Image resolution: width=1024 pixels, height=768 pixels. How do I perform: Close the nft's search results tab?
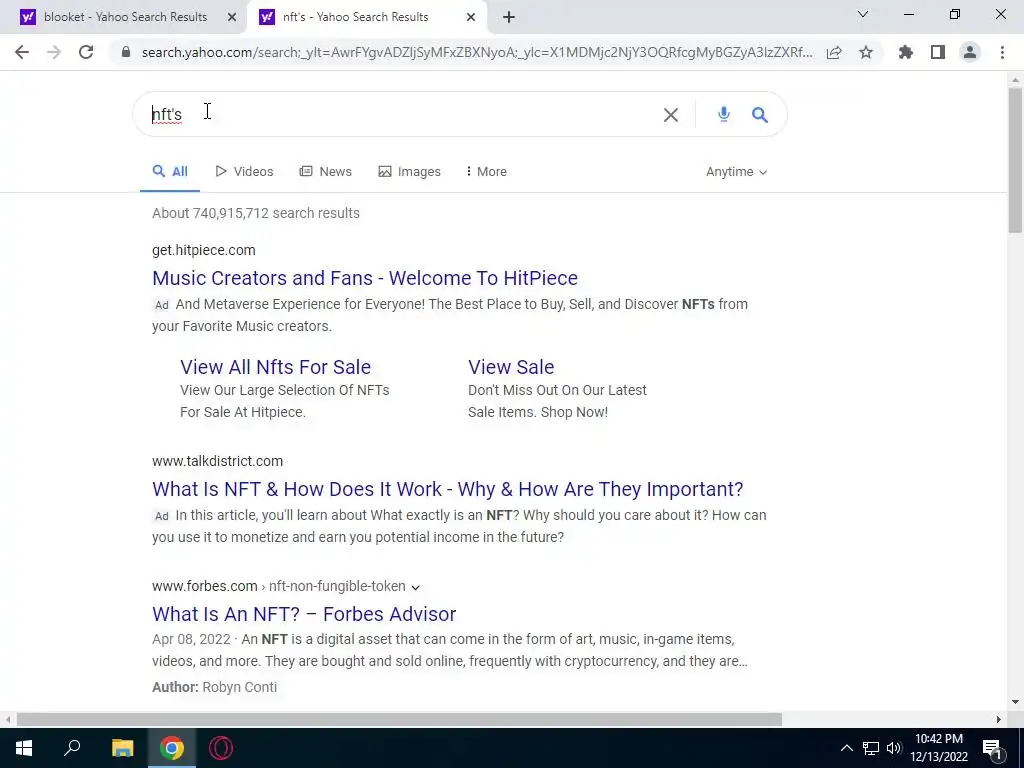[471, 18]
